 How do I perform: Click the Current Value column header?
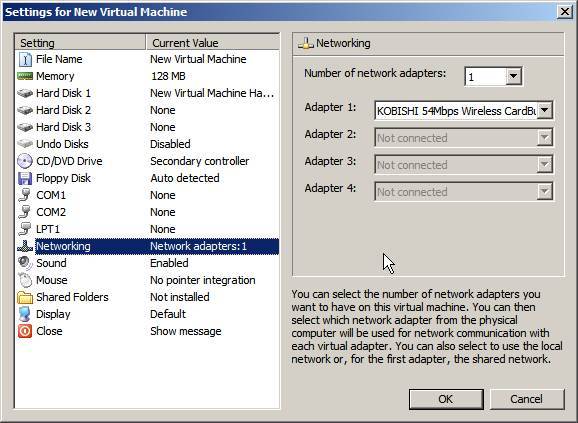pyautogui.click(x=213, y=43)
